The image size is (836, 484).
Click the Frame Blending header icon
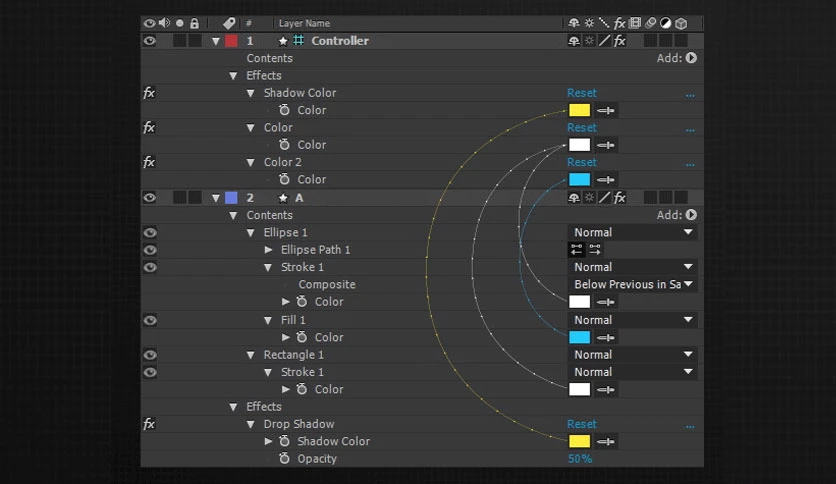(x=635, y=23)
